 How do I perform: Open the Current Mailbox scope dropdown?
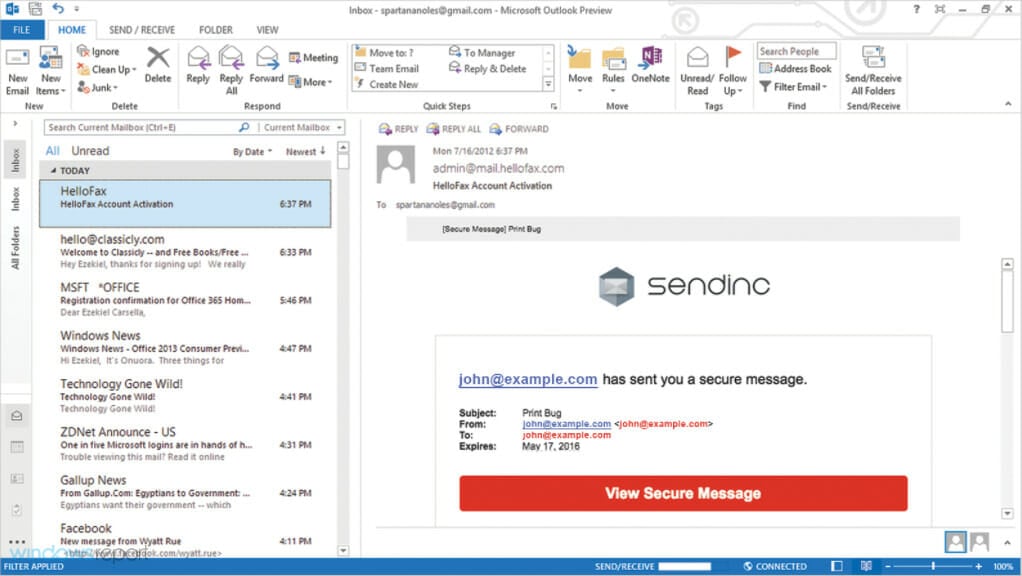click(x=302, y=128)
